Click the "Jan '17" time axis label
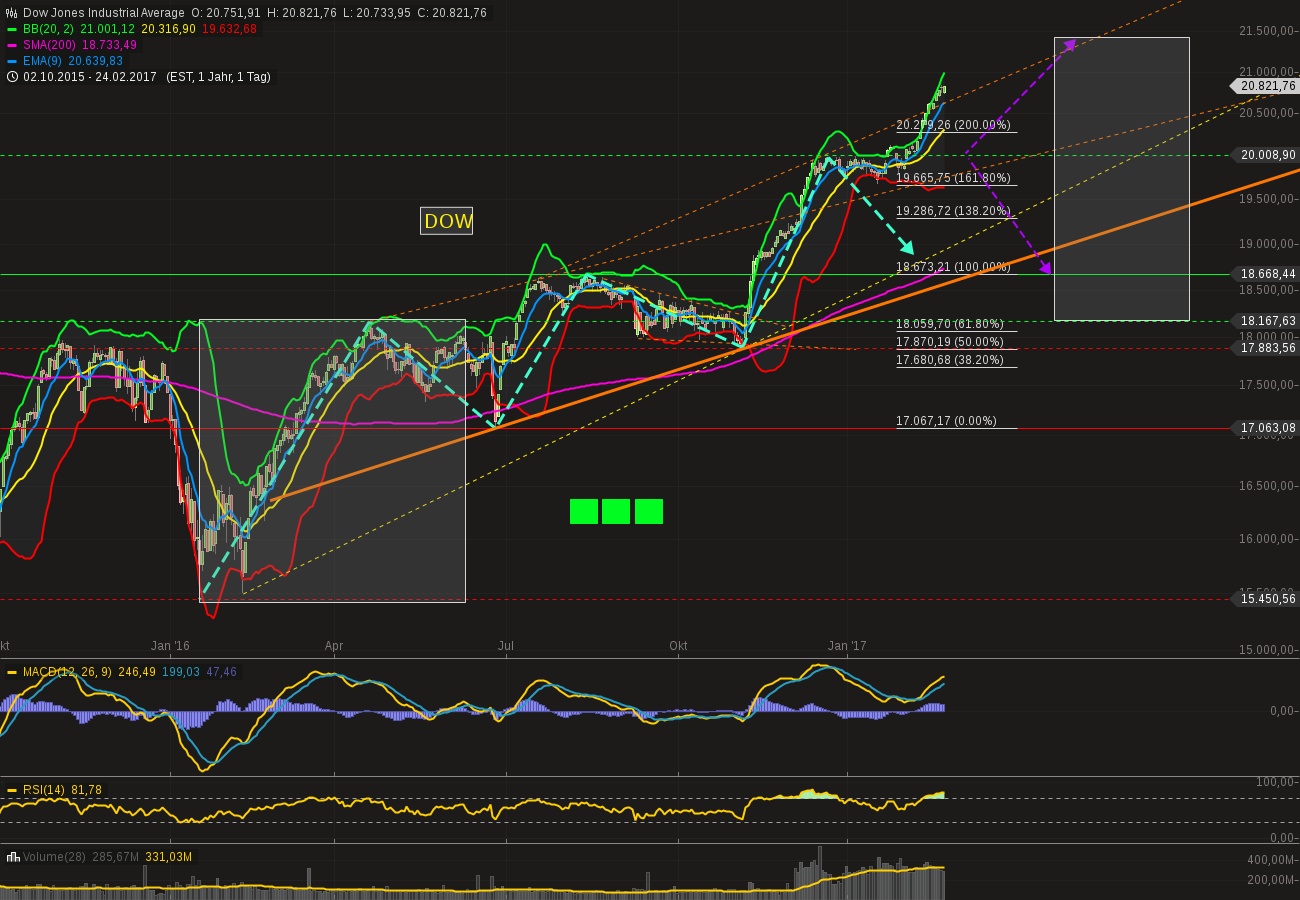The width and height of the screenshot is (1300, 900). [x=847, y=646]
